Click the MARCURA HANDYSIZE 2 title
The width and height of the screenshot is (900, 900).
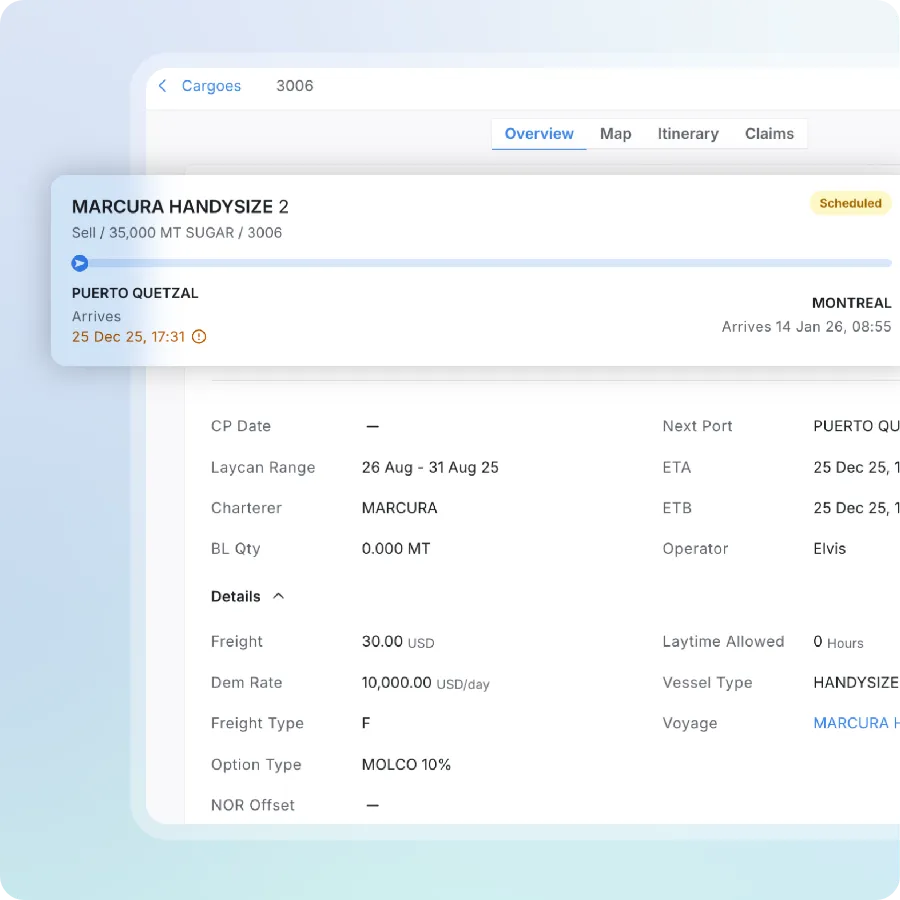click(x=180, y=206)
